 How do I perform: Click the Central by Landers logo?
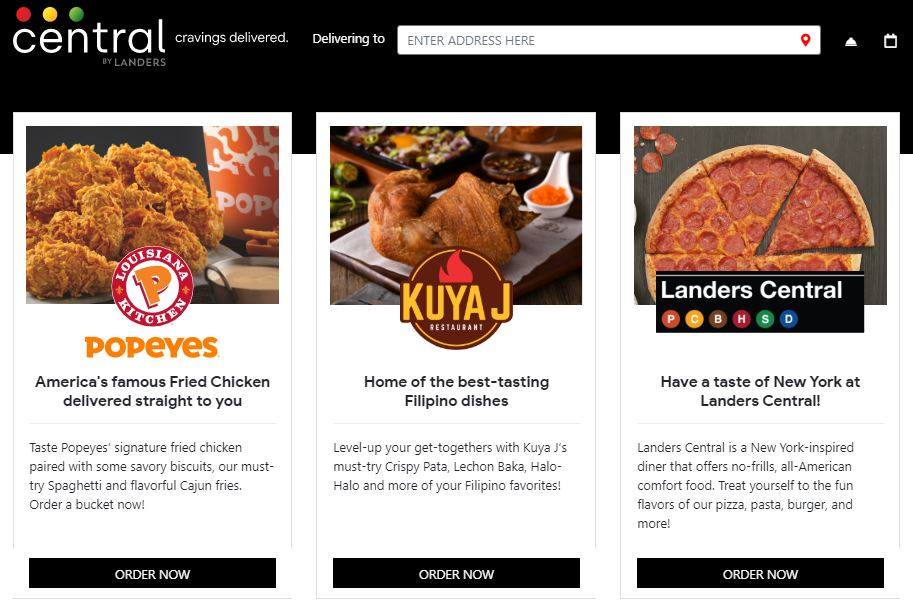pos(89,37)
